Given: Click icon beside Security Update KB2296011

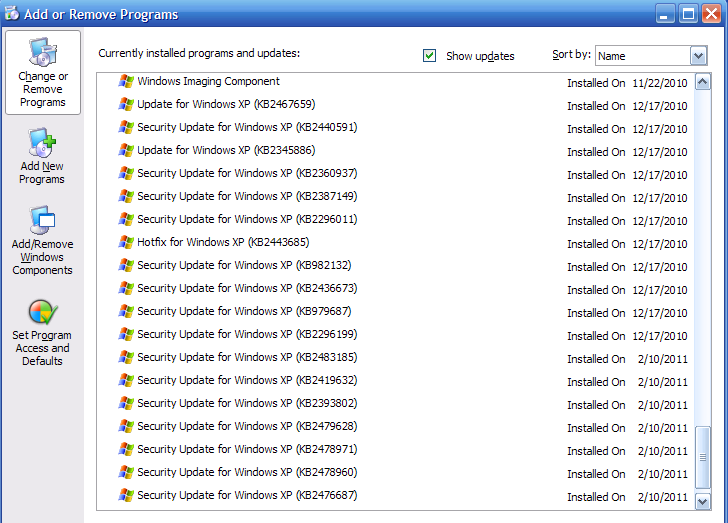Looking at the screenshot, I should coord(126,219).
